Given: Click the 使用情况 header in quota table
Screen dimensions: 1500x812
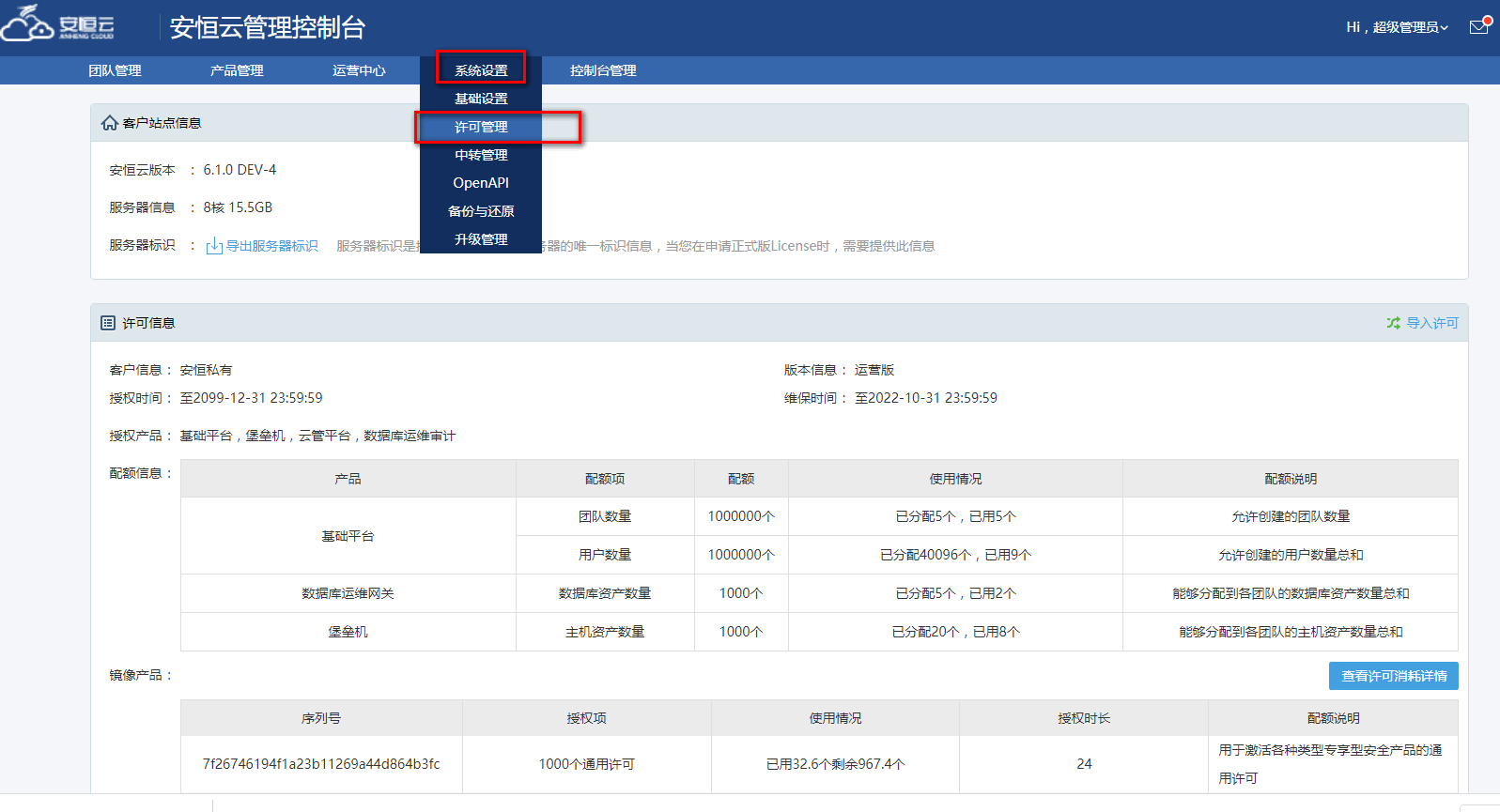Looking at the screenshot, I should tap(955, 479).
